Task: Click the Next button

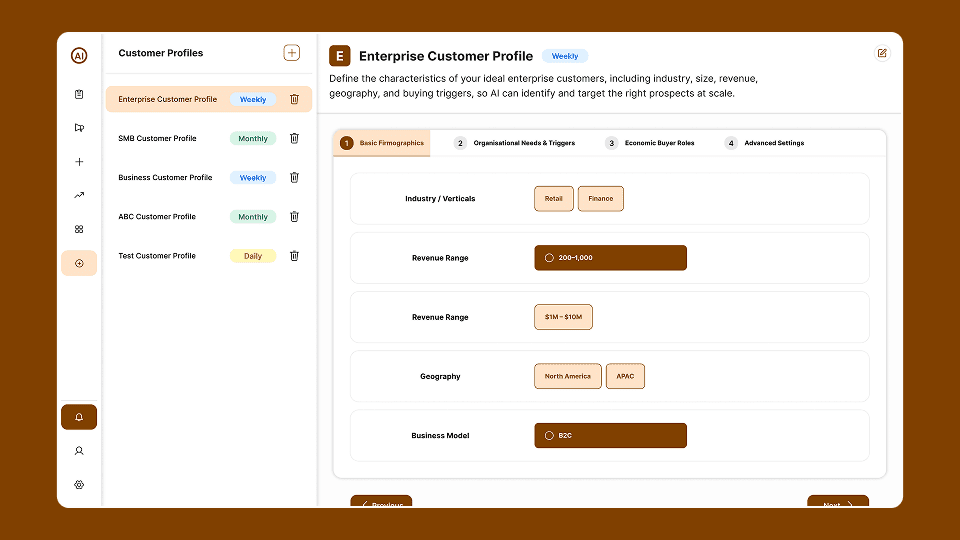Action: pyautogui.click(x=838, y=502)
